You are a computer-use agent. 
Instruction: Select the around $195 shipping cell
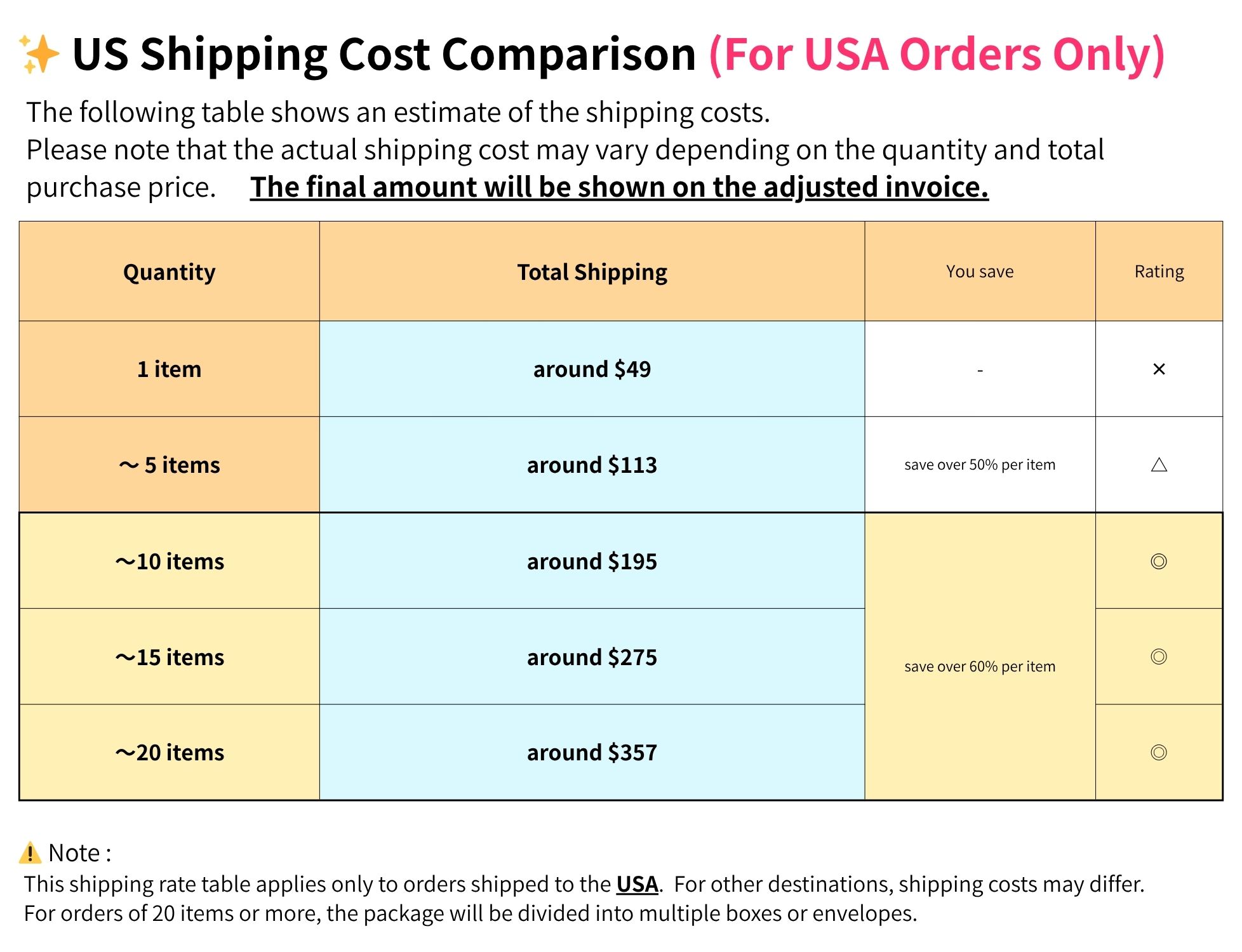click(592, 562)
